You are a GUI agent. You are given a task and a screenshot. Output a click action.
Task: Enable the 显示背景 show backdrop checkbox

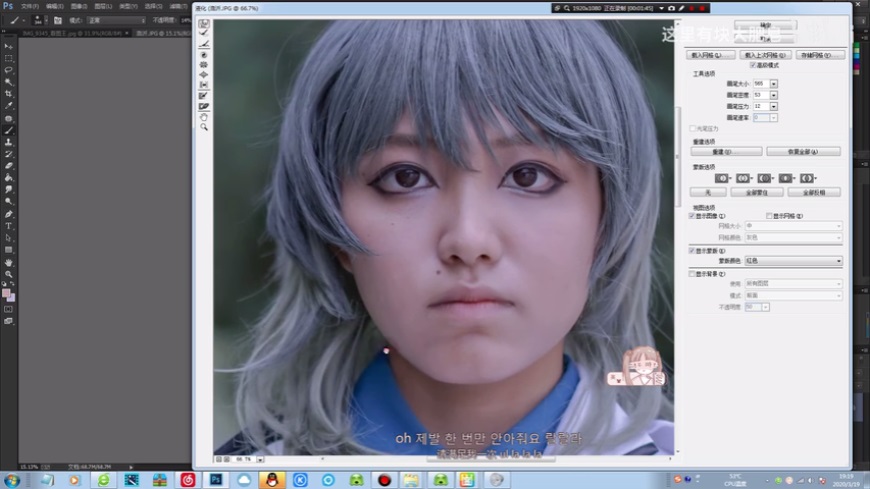pos(692,273)
